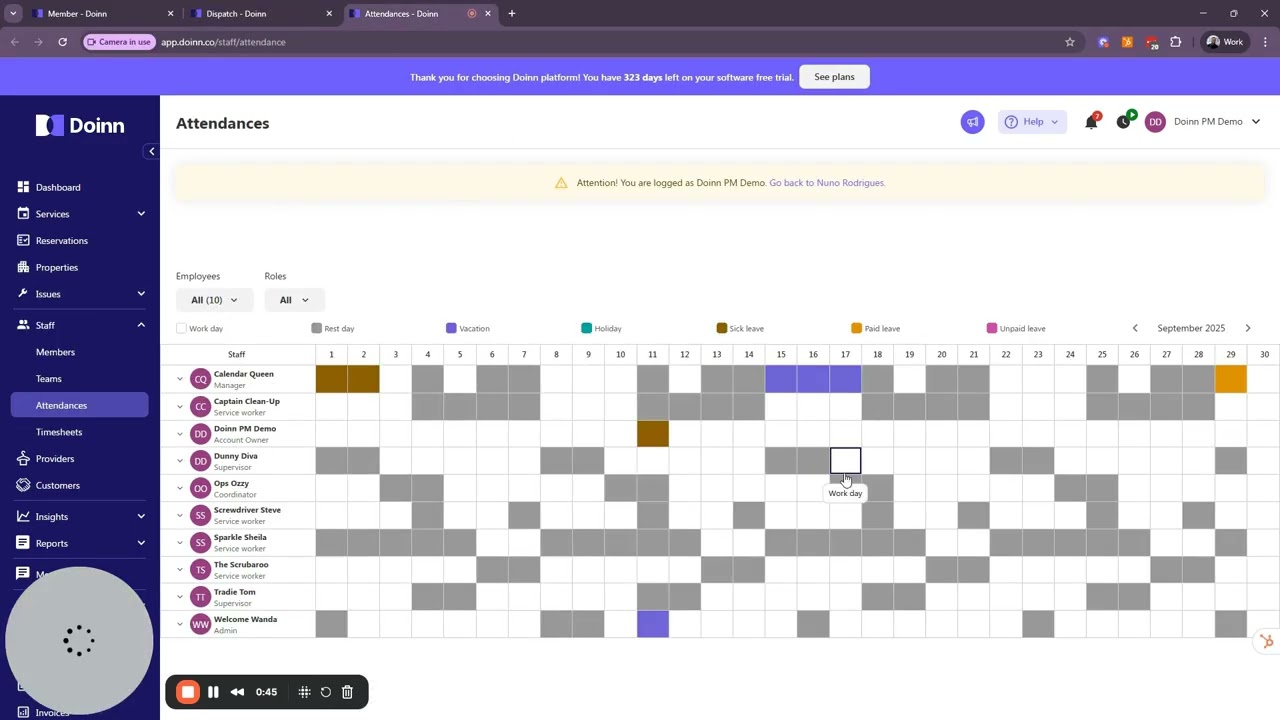Open the Help dropdown

(1032, 122)
